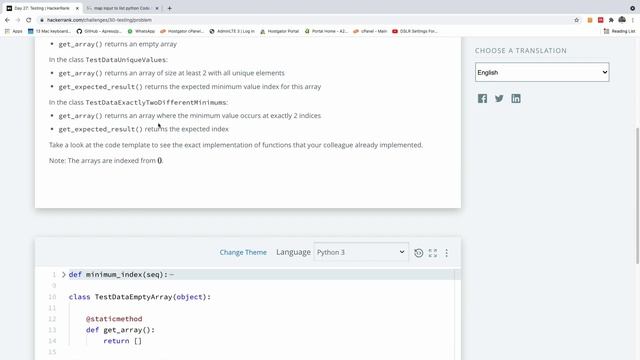Switch to the Day 27: Testing tab
Image resolution: width=640 pixels, height=360 pixels.
41,8
